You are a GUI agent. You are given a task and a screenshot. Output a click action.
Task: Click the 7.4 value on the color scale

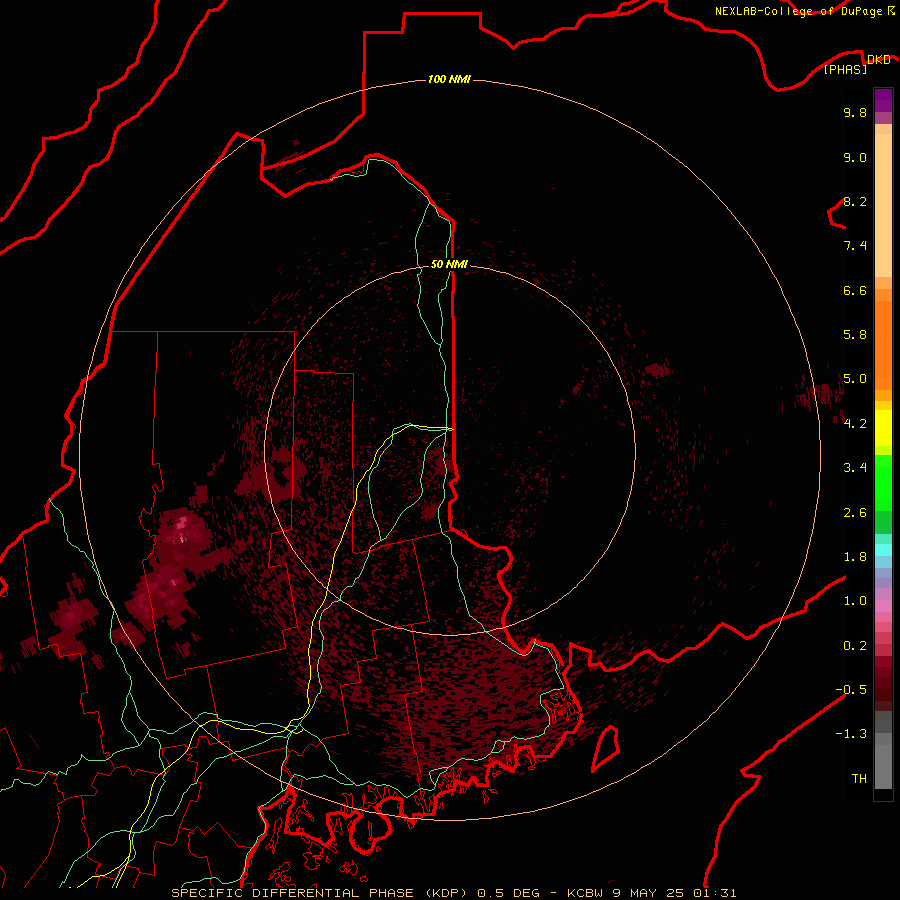point(855,246)
